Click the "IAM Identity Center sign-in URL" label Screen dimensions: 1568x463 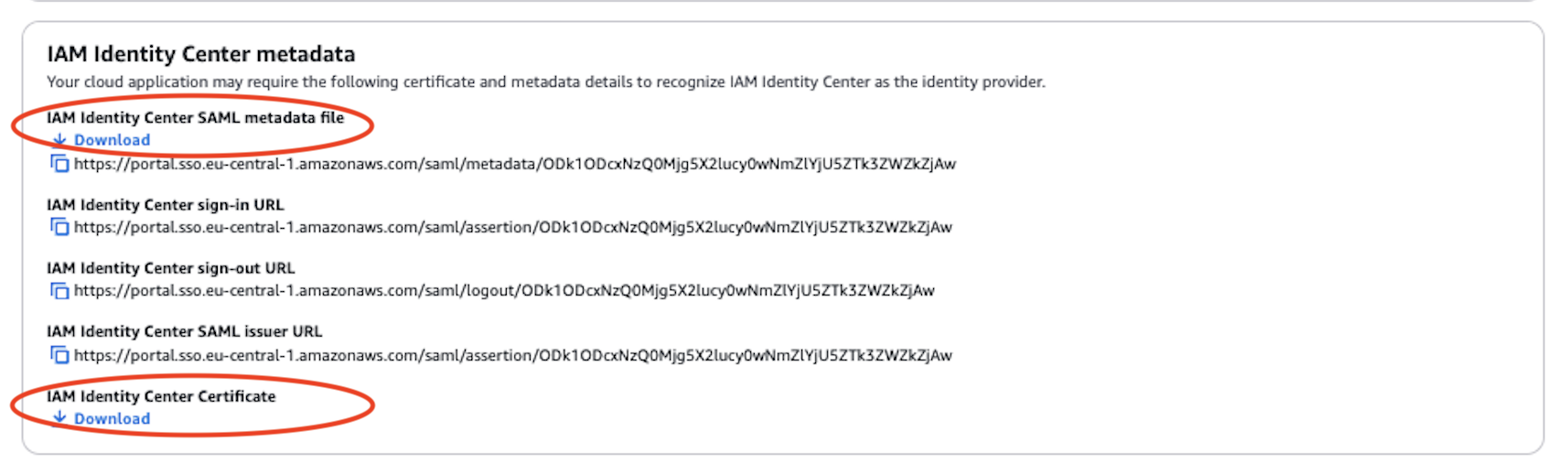tap(166, 205)
